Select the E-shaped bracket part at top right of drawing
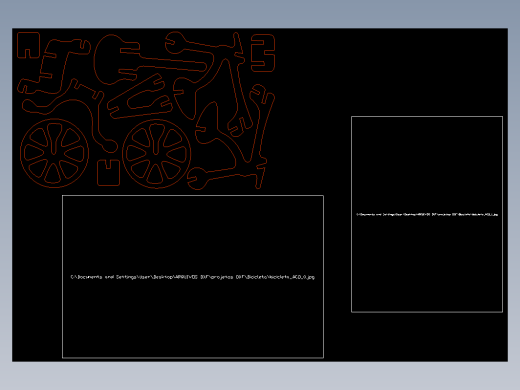520x390 pixels. tap(263, 53)
